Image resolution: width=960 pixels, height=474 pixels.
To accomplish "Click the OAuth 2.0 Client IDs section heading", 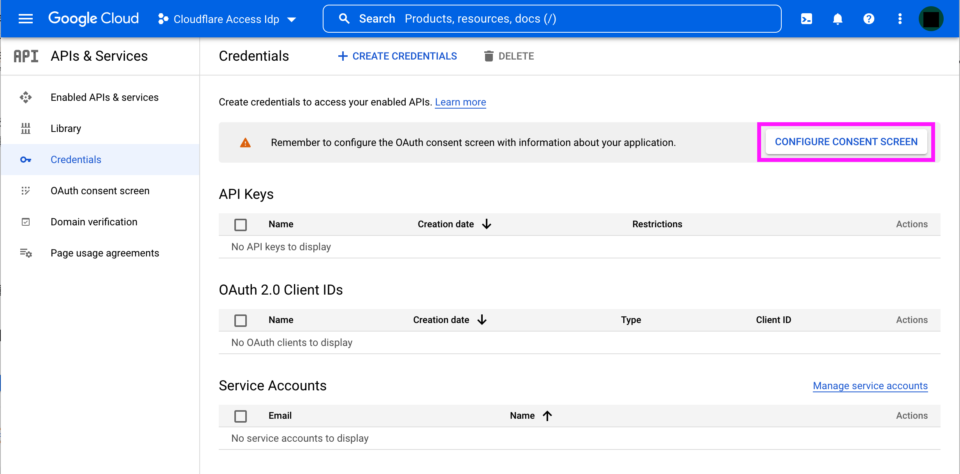I will [x=280, y=290].
